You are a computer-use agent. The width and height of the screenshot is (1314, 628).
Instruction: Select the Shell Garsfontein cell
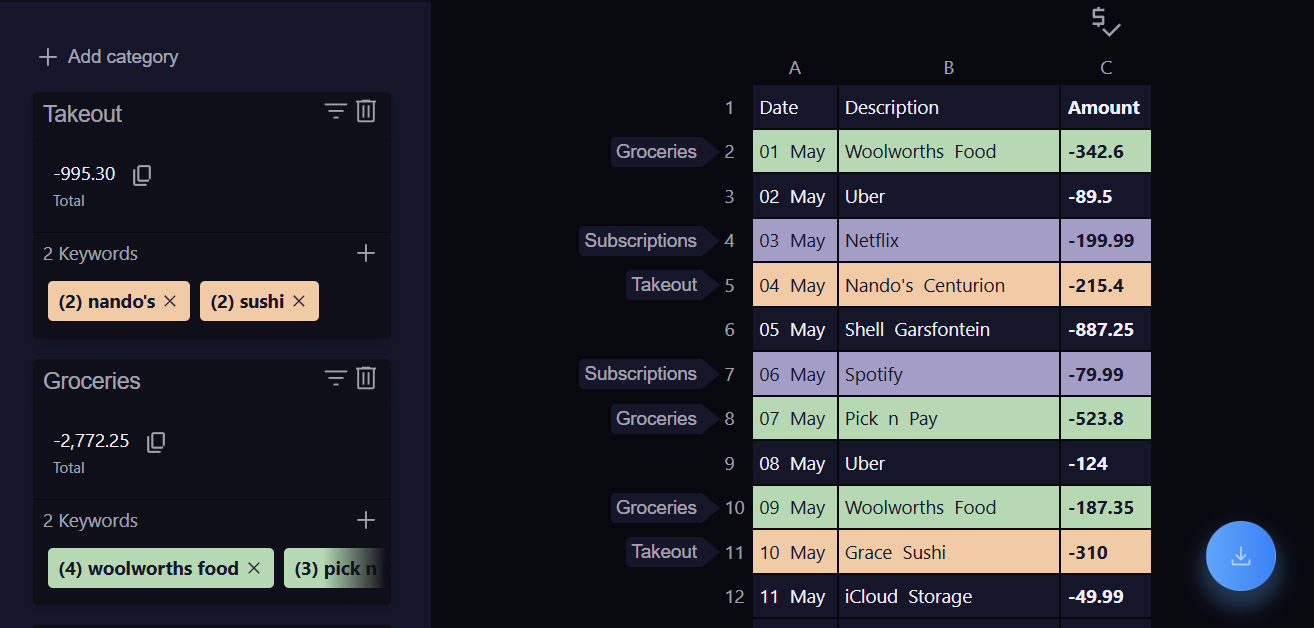point(949,330)
